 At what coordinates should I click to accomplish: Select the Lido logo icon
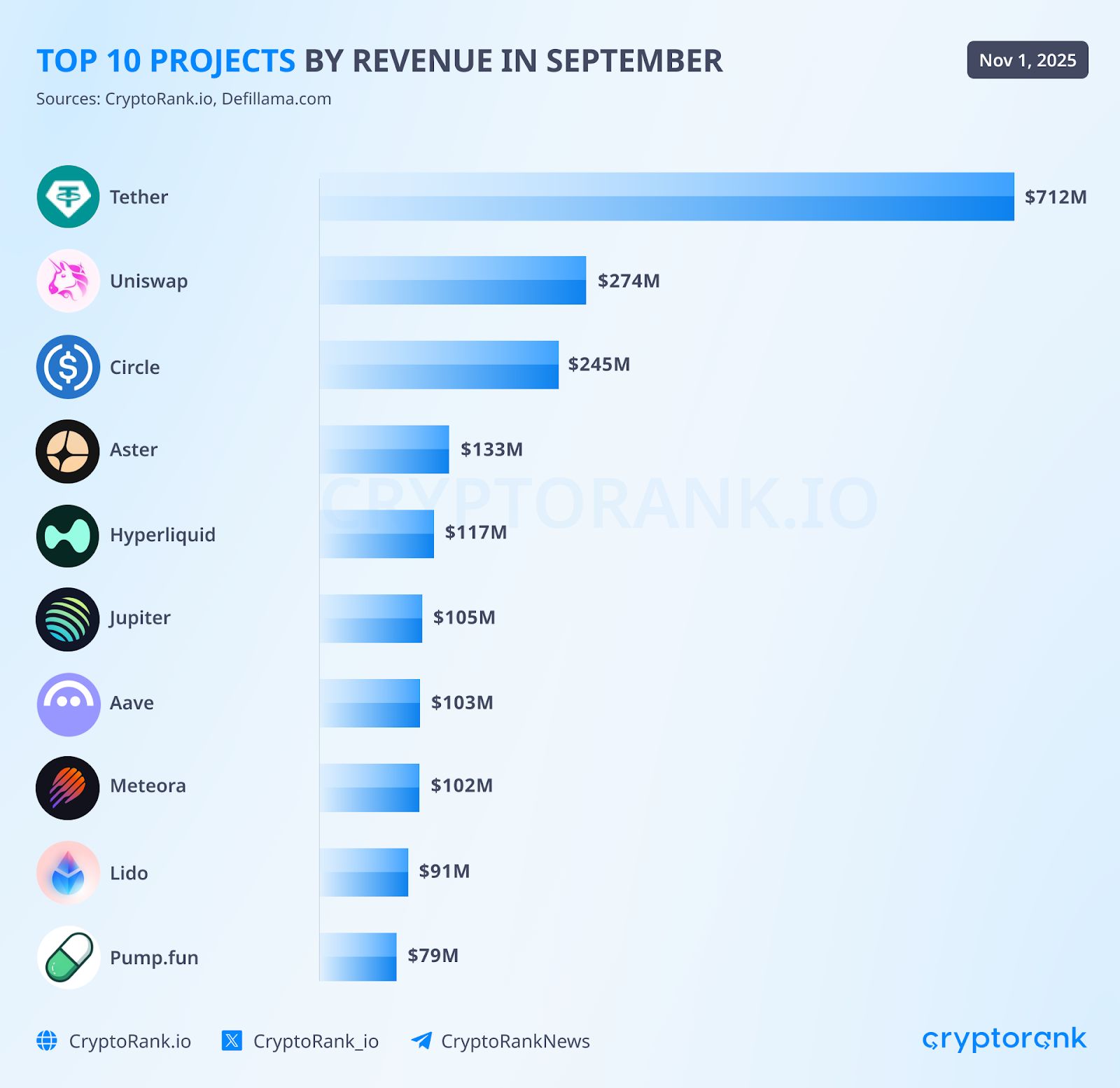(68, 872)
